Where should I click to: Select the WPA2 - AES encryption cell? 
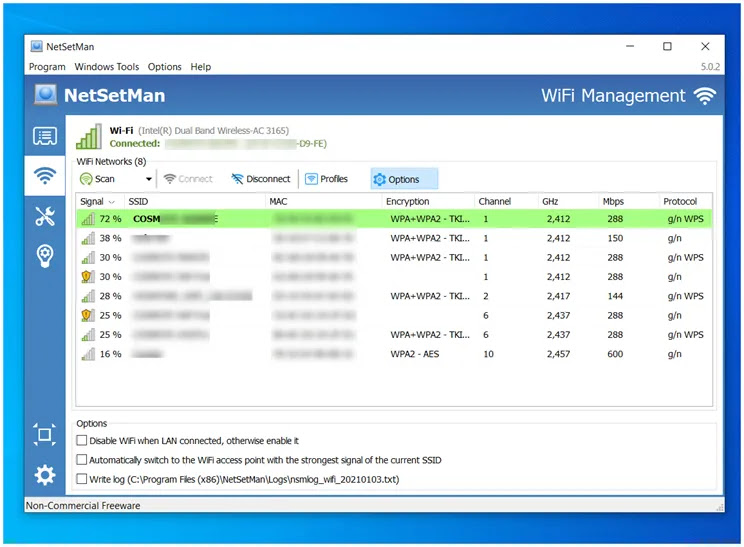(414, 354)
